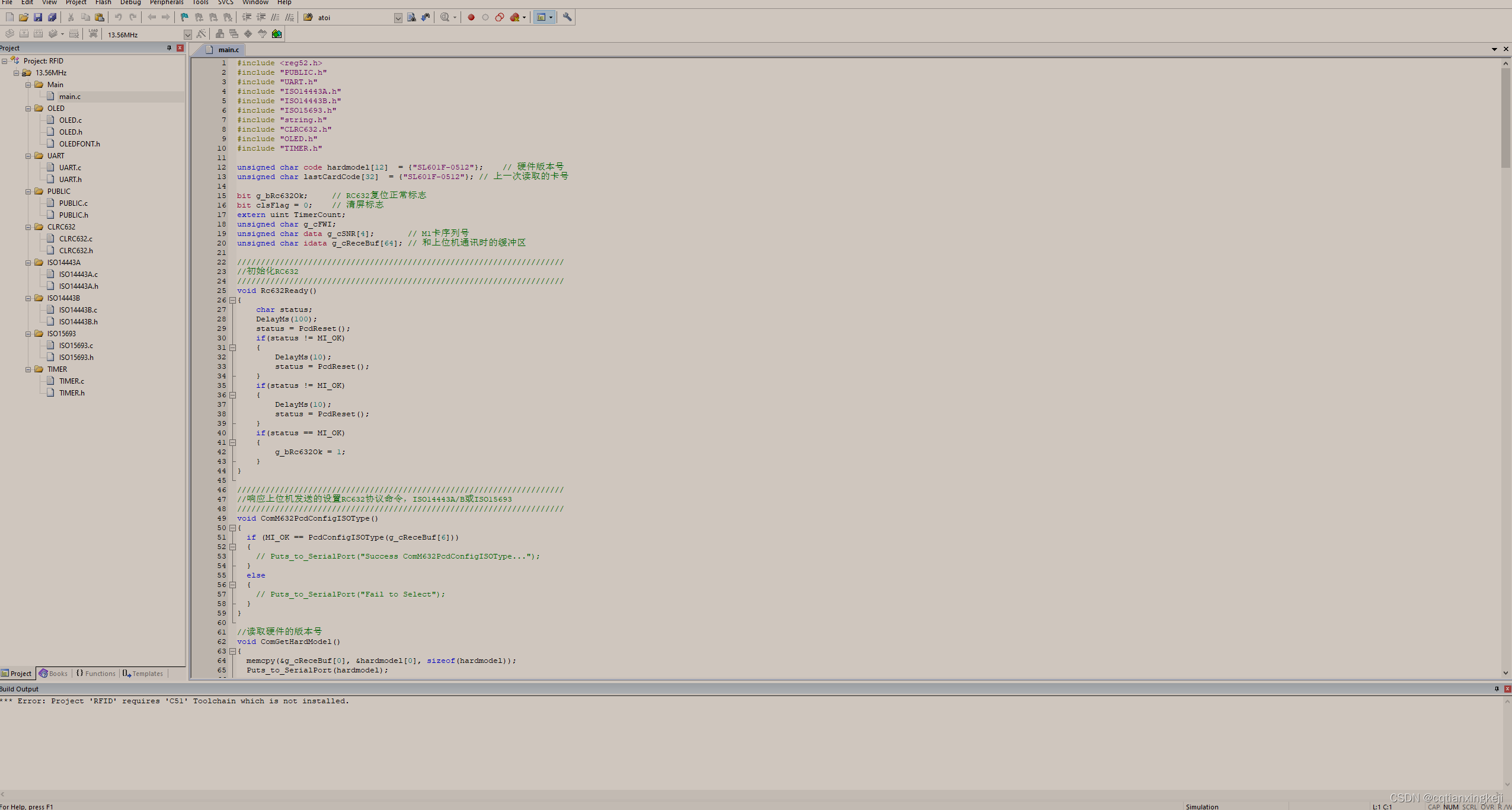Open the Kill All Breakpoints dropdown arrow
Viewport: 1512px width, 810px height.
pyautogui.click(x=525, y=17)
